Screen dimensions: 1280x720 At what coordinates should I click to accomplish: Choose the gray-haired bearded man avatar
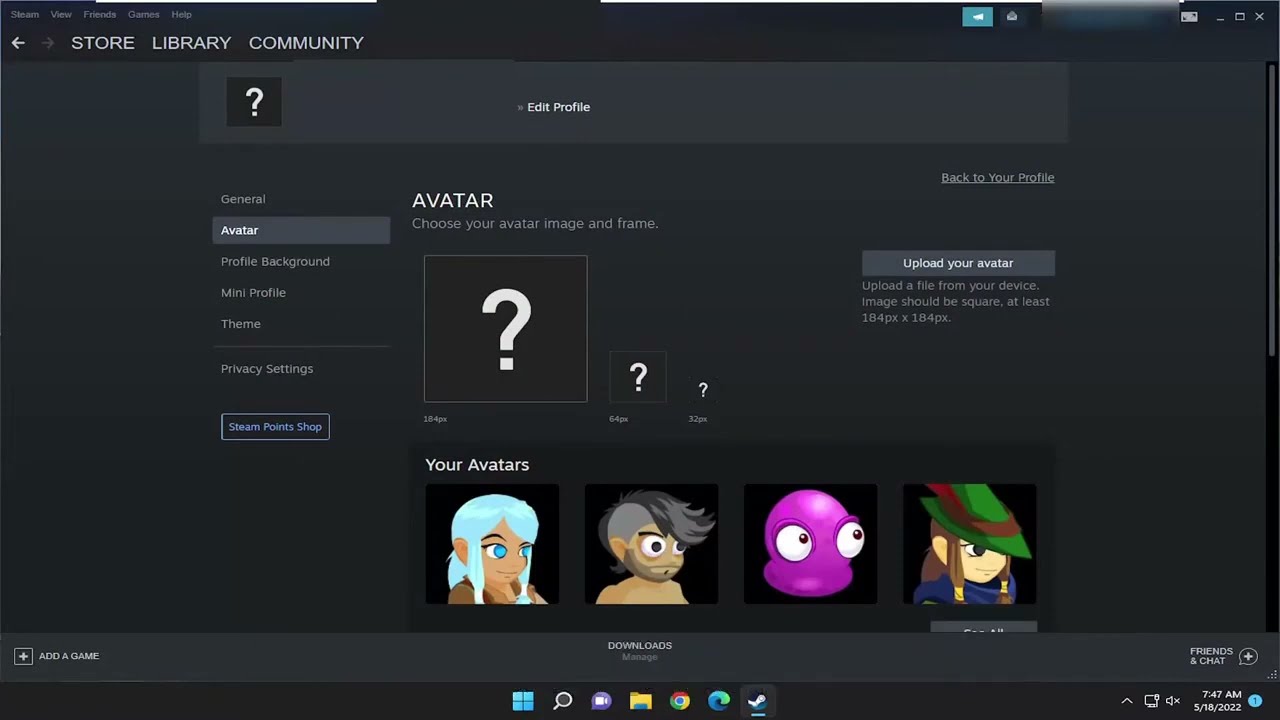651,544
